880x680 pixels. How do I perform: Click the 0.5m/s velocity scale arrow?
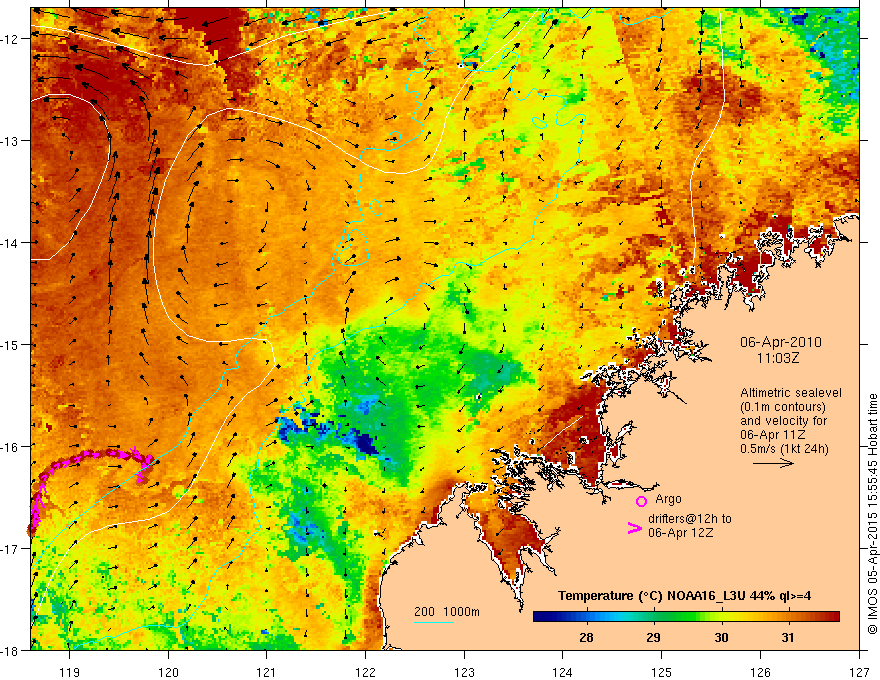(x=773, y=463)
